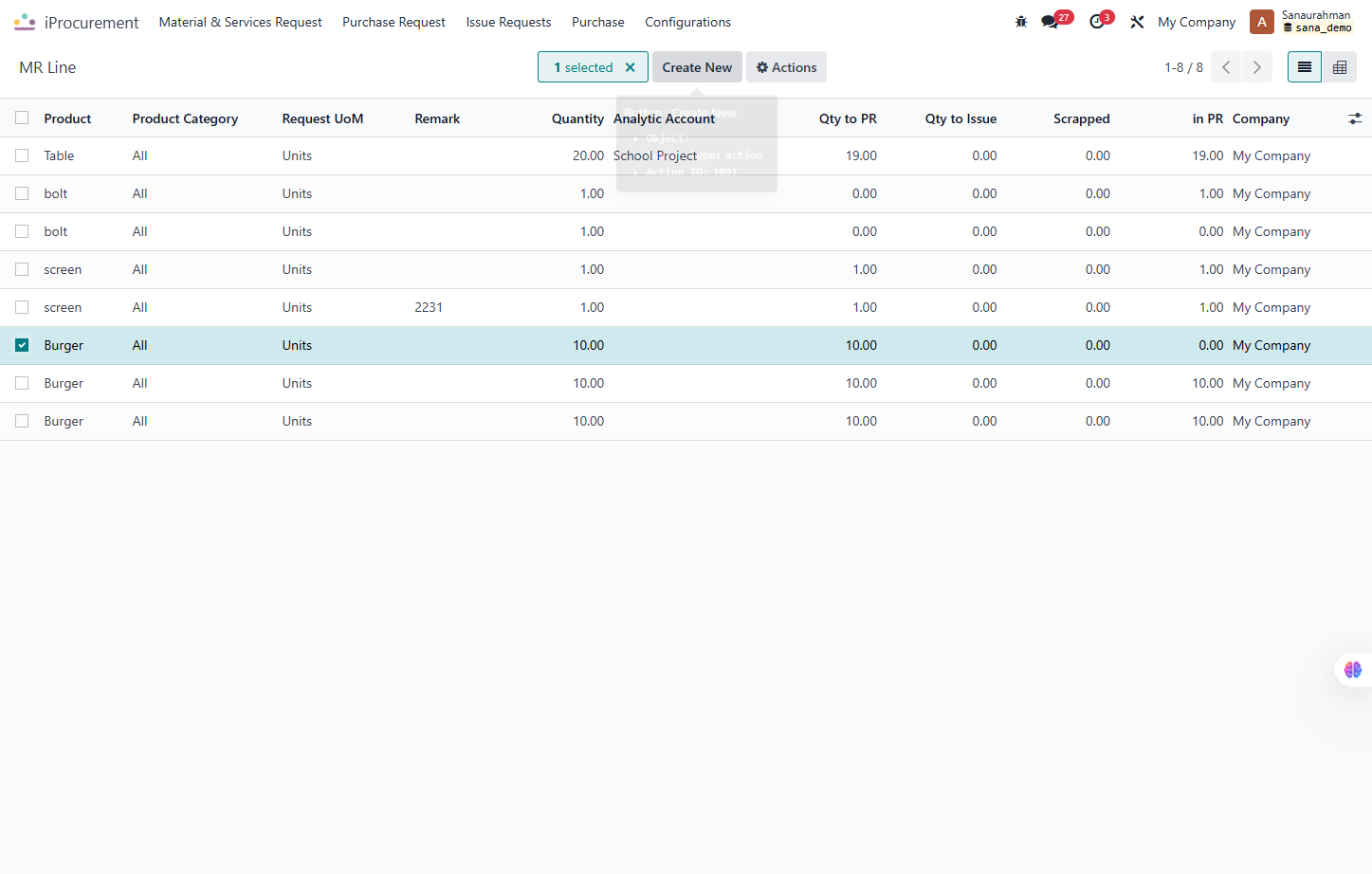1372x874 pixels.
Task: Go to the next page arrow
Action: coord(1257,67)
